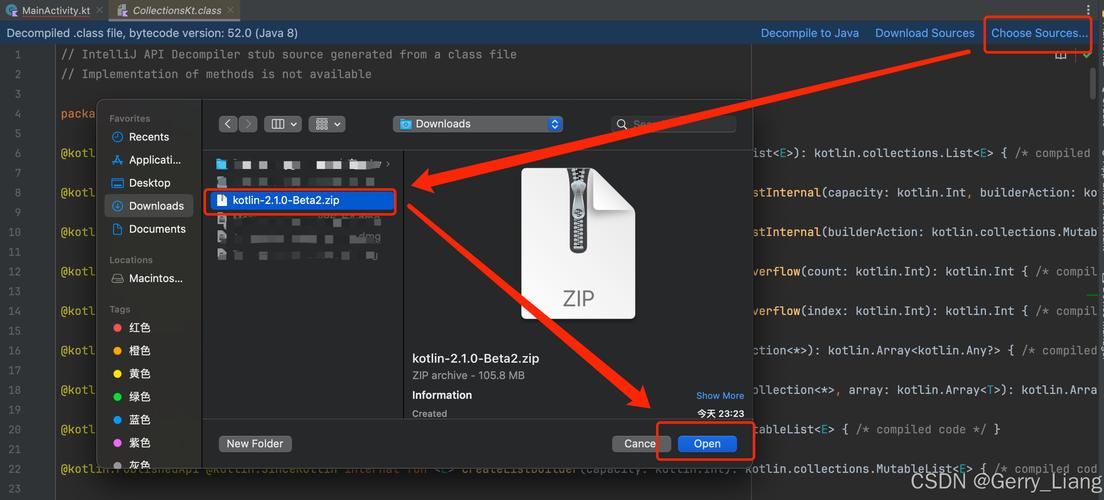Click the Kotlin icon on MainActivity.kt tab

tap(11, 11)
